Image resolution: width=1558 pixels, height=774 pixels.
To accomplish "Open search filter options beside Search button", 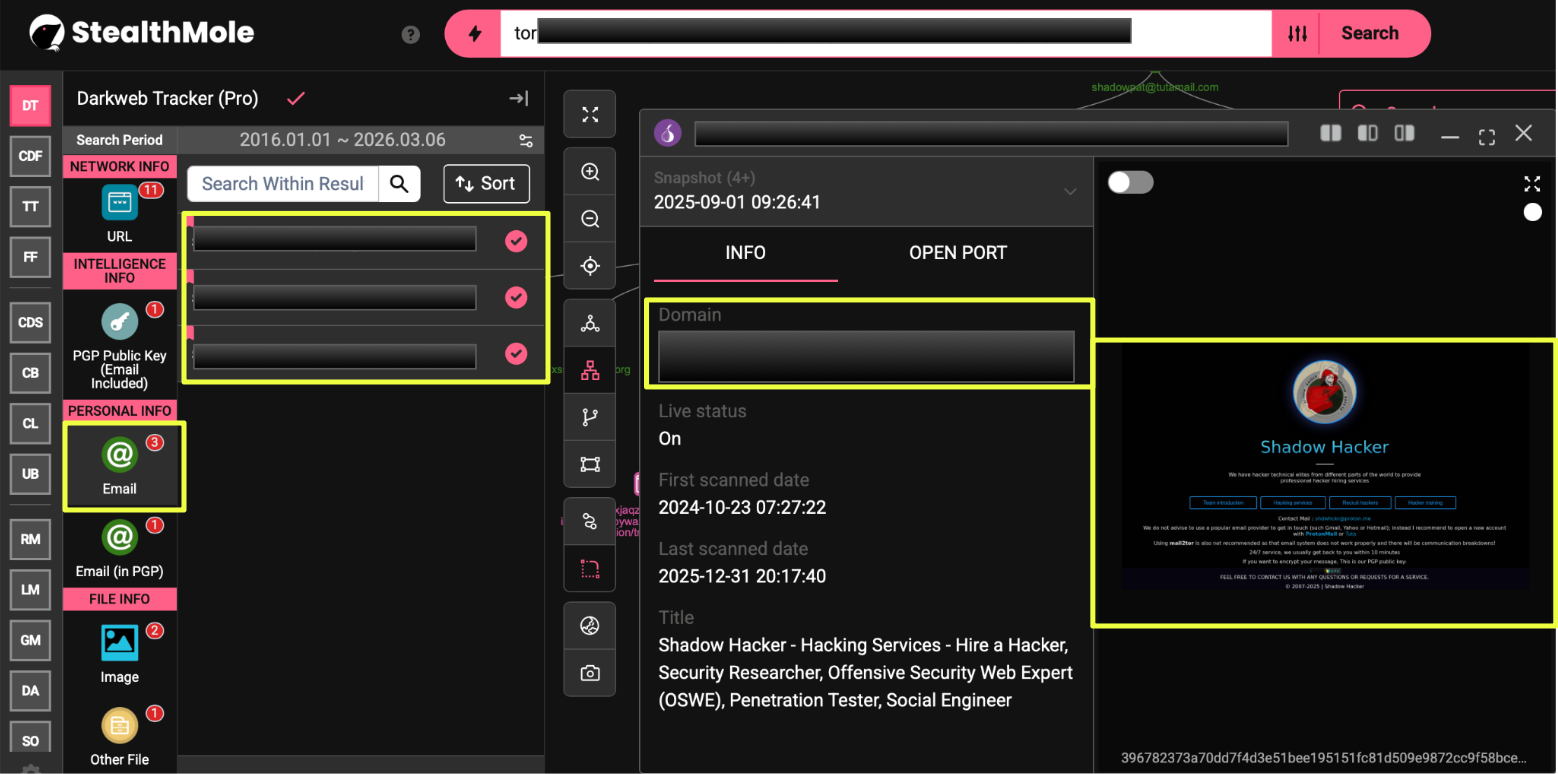I will pos(1297,34).
